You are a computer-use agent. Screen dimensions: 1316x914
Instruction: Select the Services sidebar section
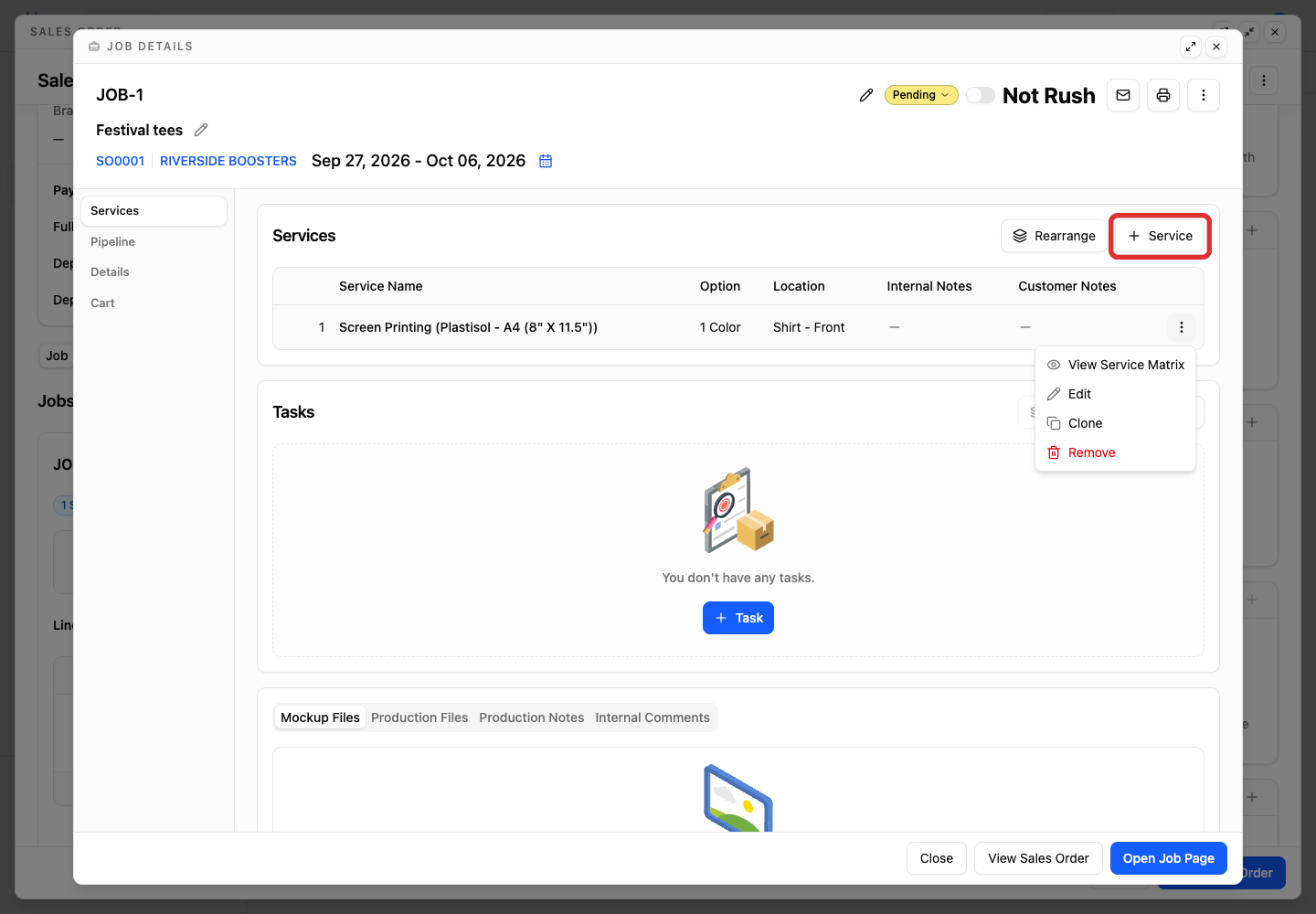pyautogui.click(x=154, y=211)
